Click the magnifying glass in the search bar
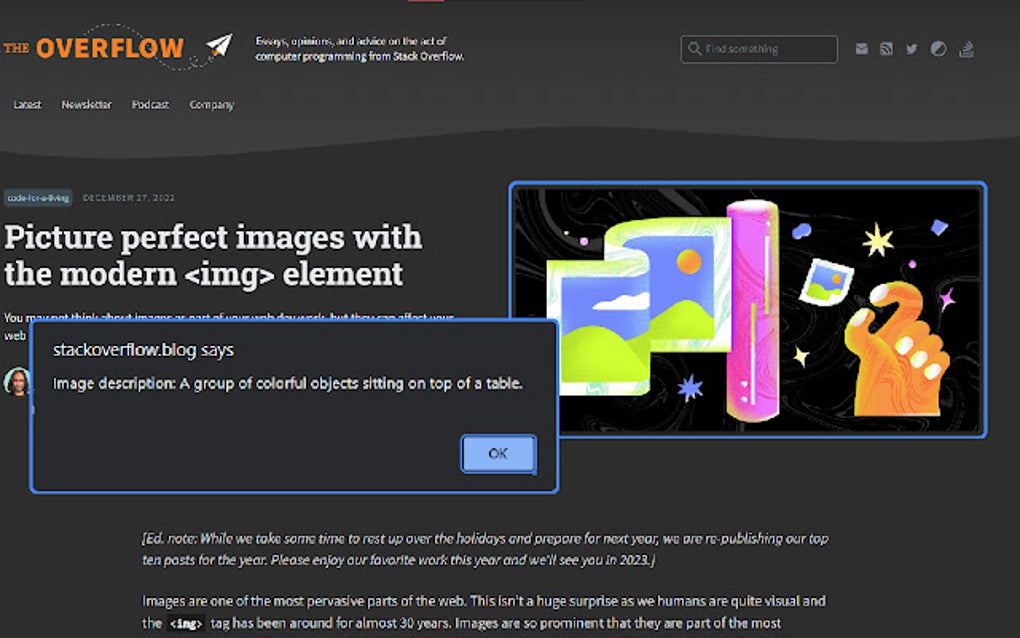1020x638 pixels. pos(695,49)
